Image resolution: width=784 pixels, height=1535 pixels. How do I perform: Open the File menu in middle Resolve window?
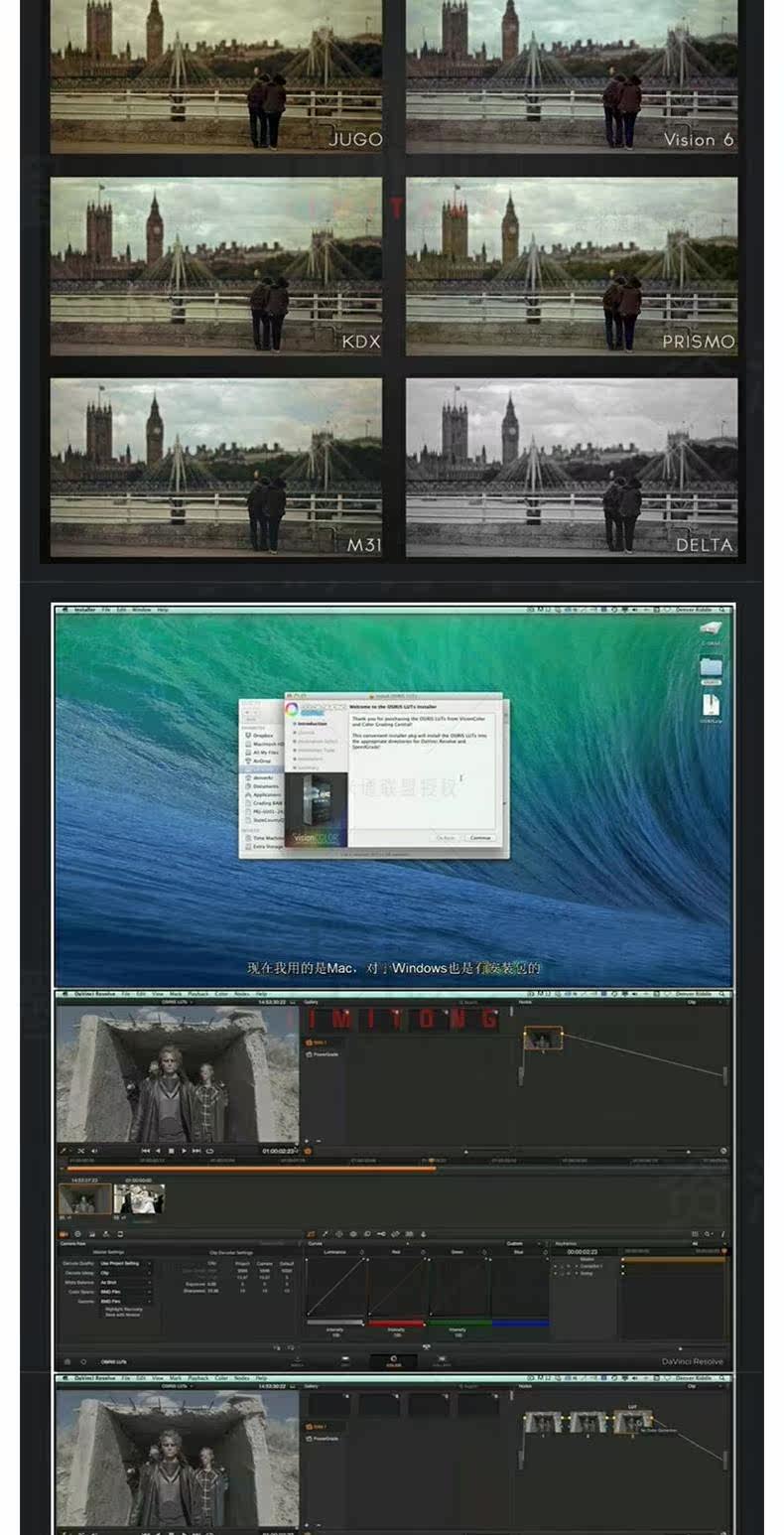tap(126, 993)
